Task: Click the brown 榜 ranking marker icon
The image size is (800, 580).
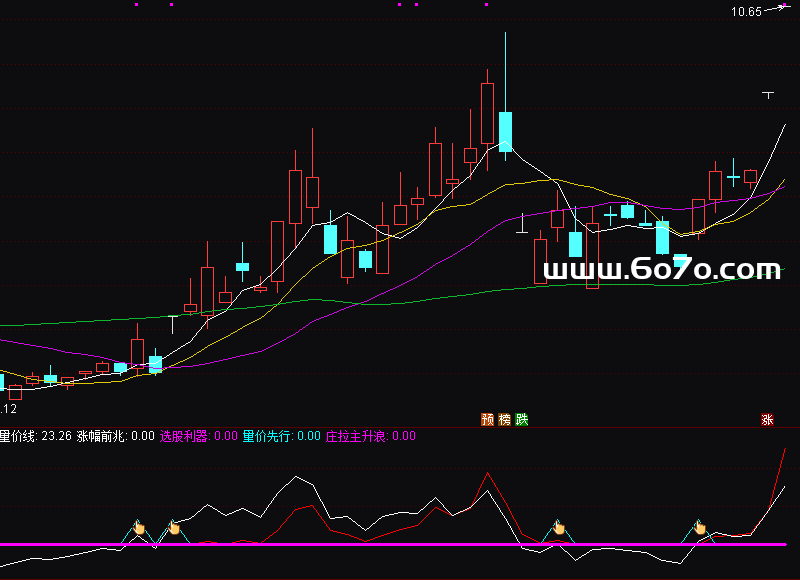Action: click(x=504, y=419)
